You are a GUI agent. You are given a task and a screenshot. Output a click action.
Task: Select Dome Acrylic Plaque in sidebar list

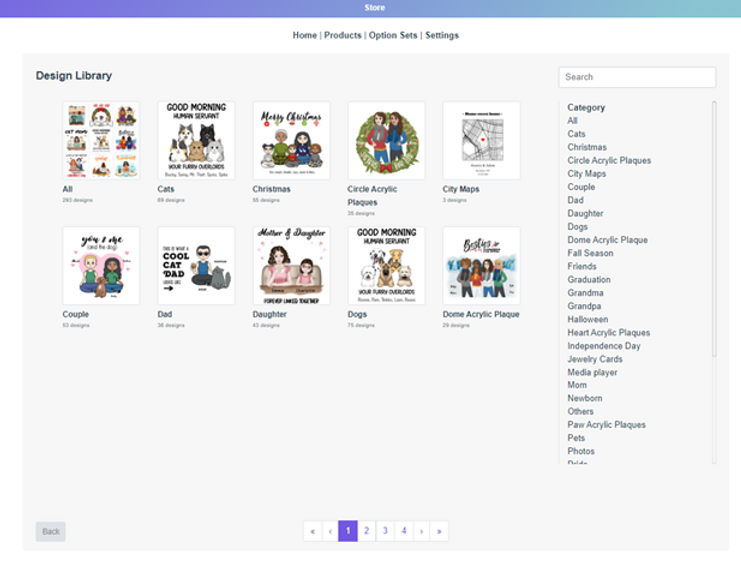607,240
